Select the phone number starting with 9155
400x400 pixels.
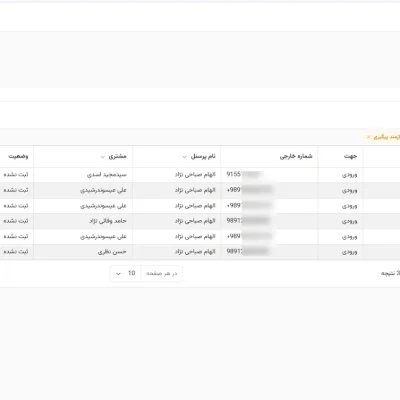tap(245, 174)
